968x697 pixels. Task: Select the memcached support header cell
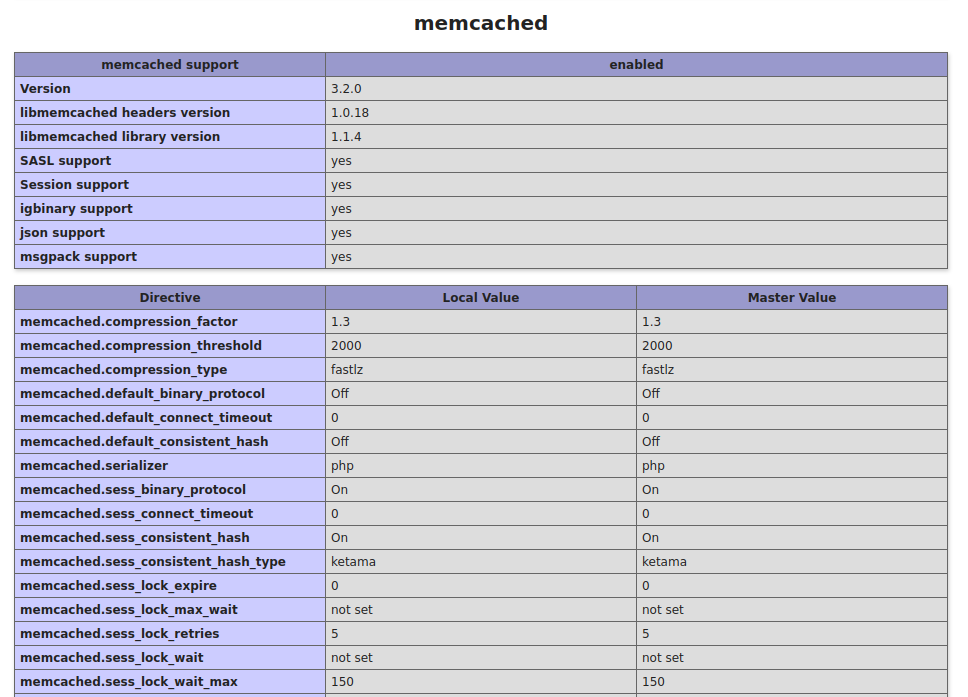(170, 65)
